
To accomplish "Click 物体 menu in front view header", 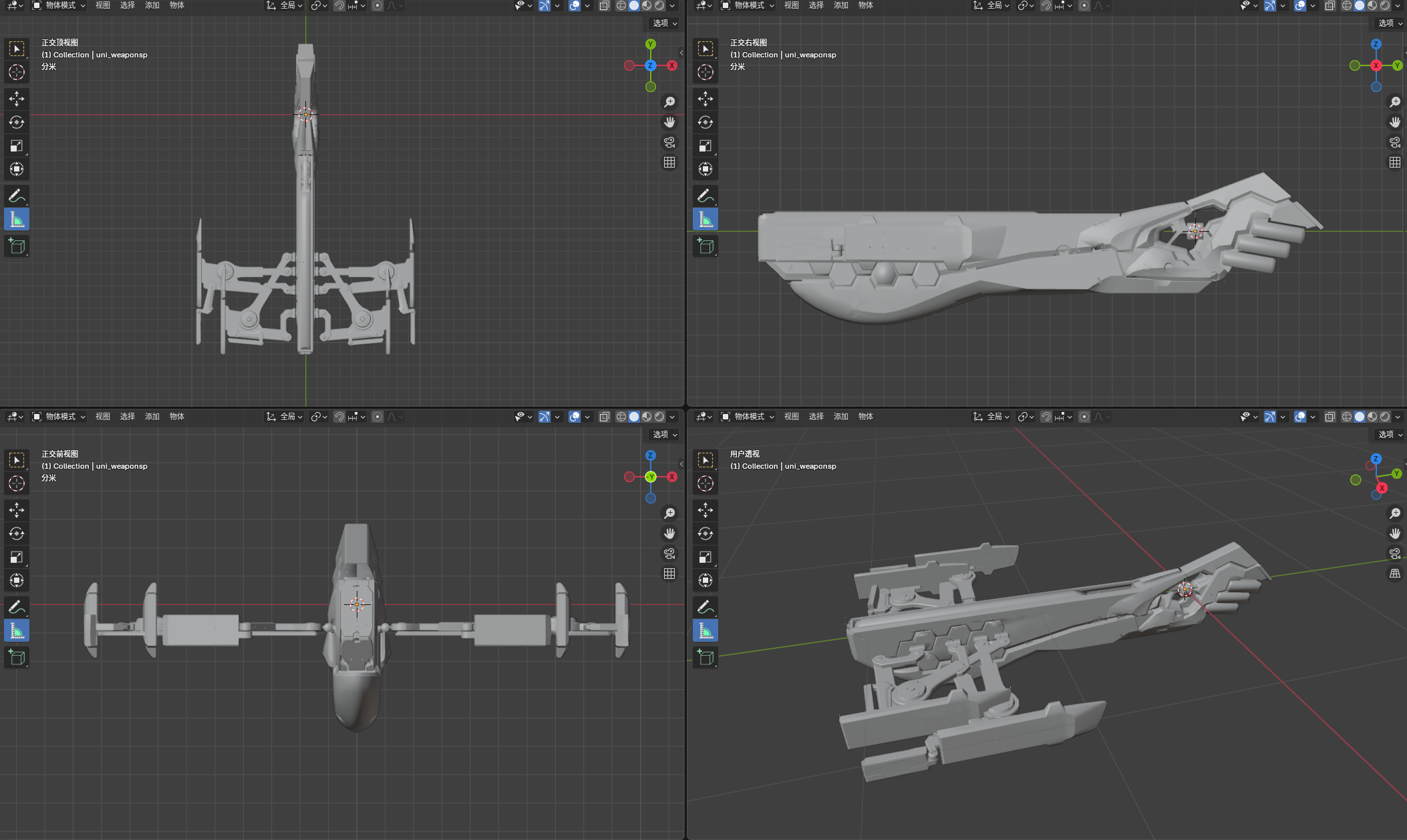I will pos(176,417).
